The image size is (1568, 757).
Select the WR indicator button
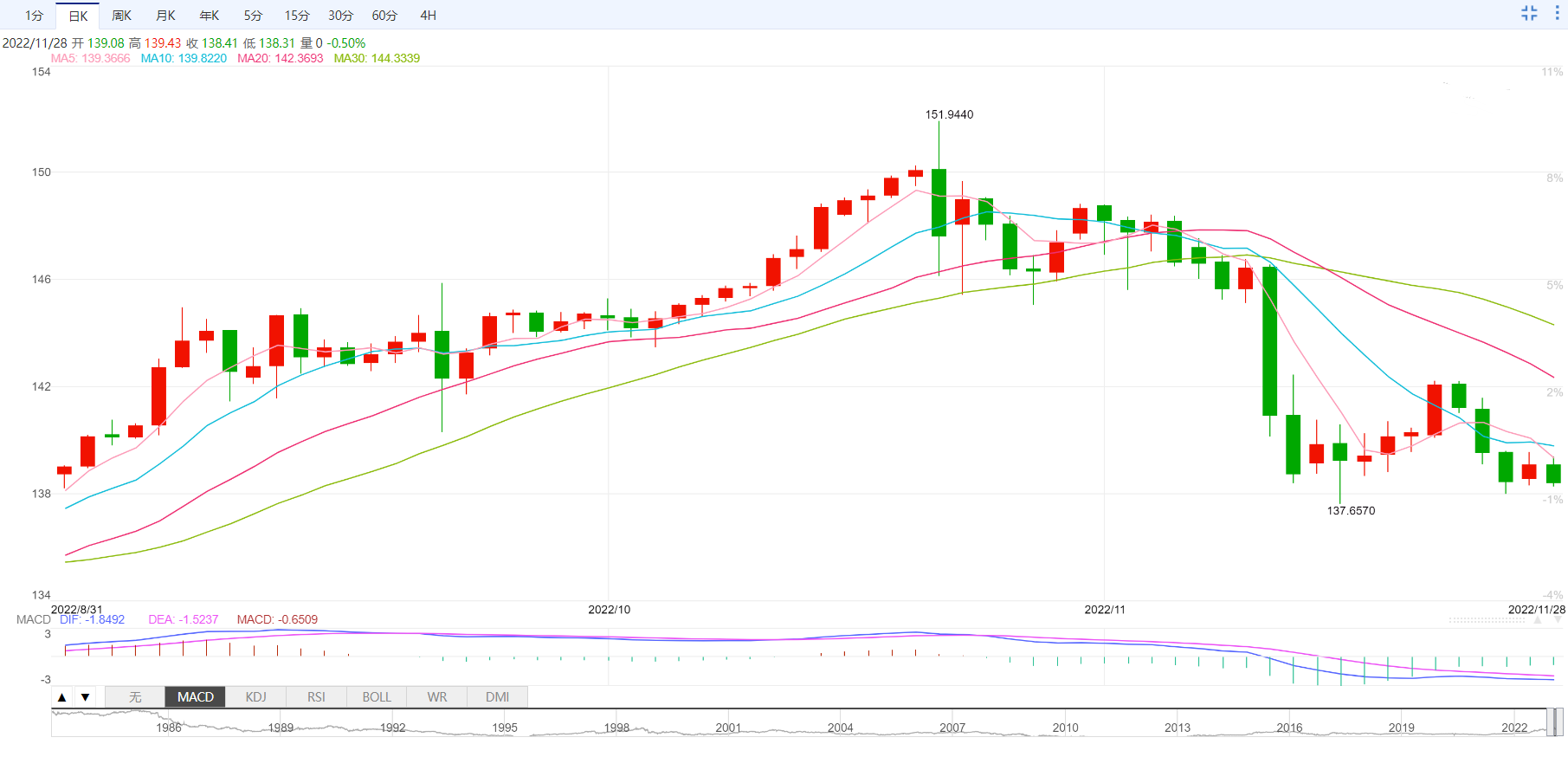(437, 697)
